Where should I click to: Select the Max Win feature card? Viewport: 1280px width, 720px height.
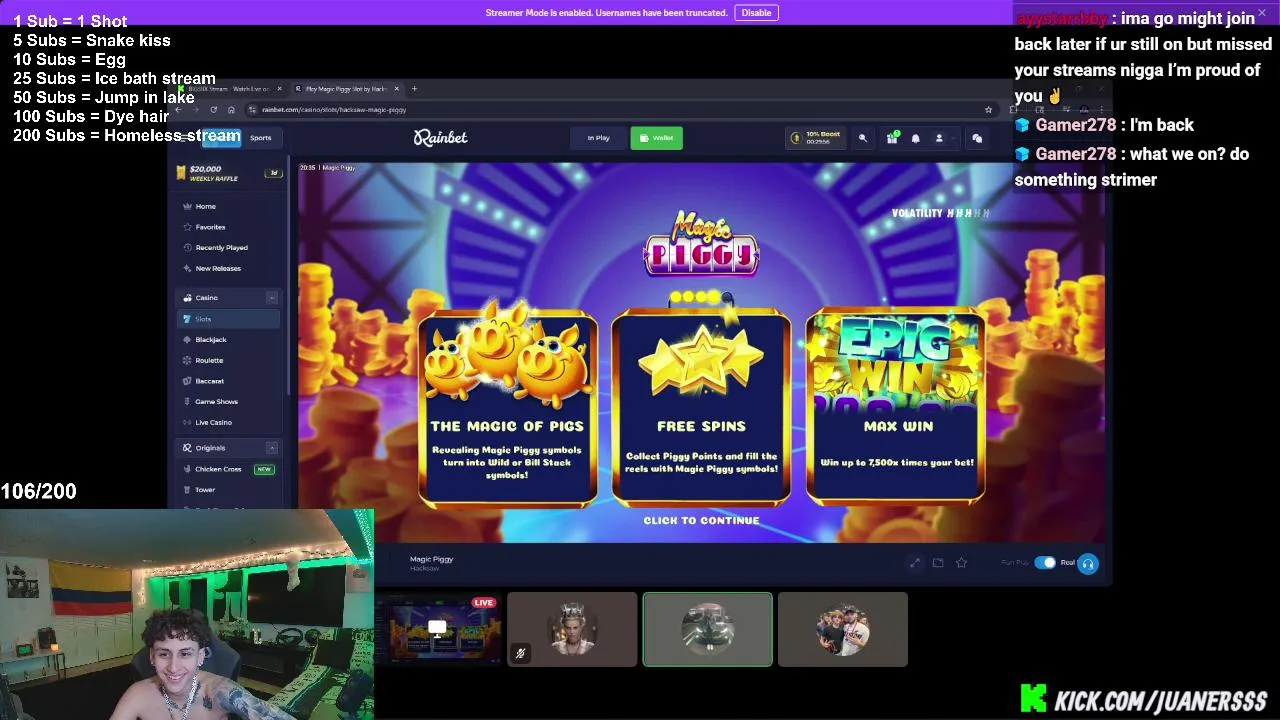tap(896, 405)
